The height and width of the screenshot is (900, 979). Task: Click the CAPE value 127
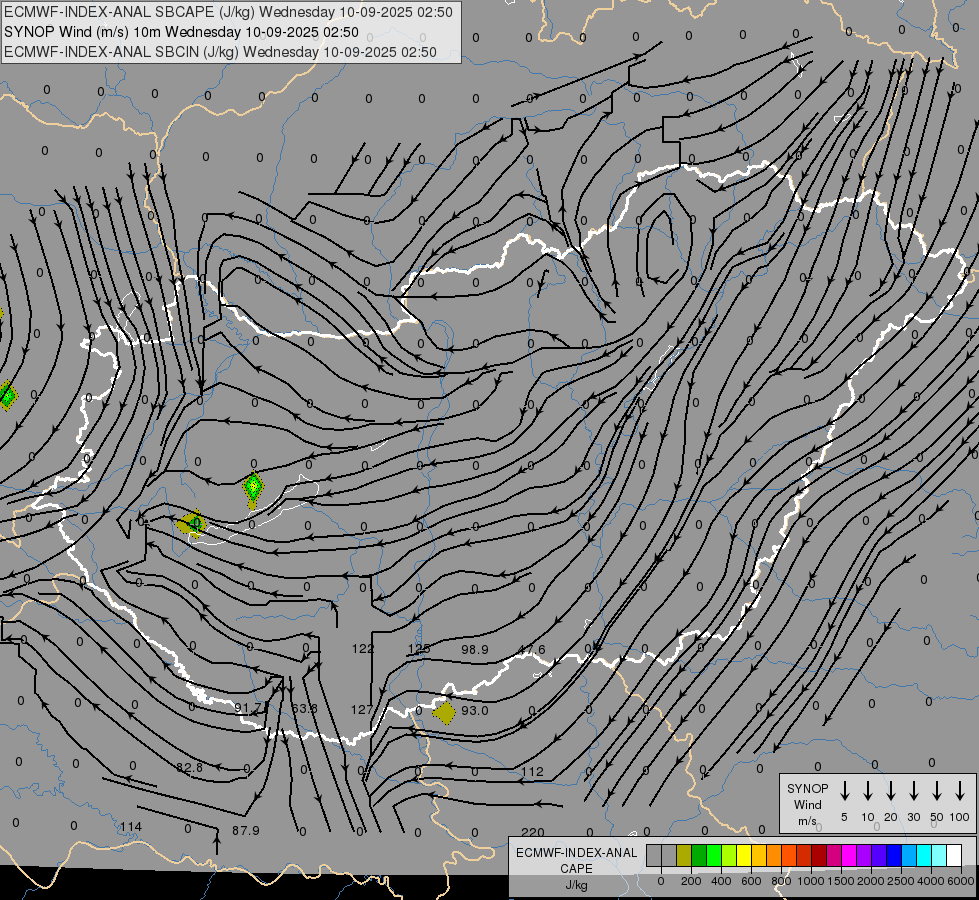click(362, 709)
